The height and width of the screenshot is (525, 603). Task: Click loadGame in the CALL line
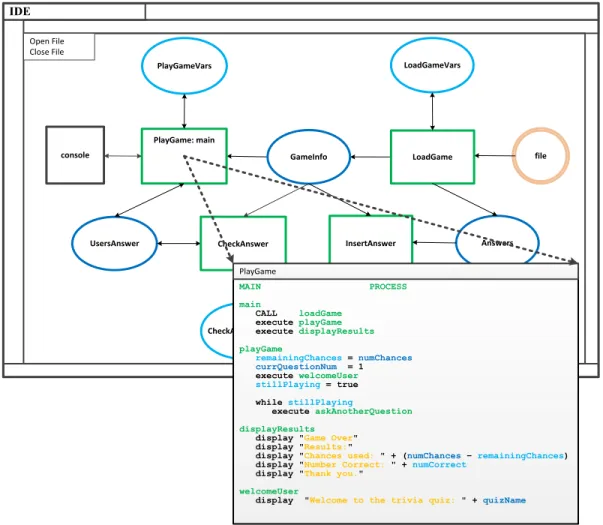(x=320, y=313)
